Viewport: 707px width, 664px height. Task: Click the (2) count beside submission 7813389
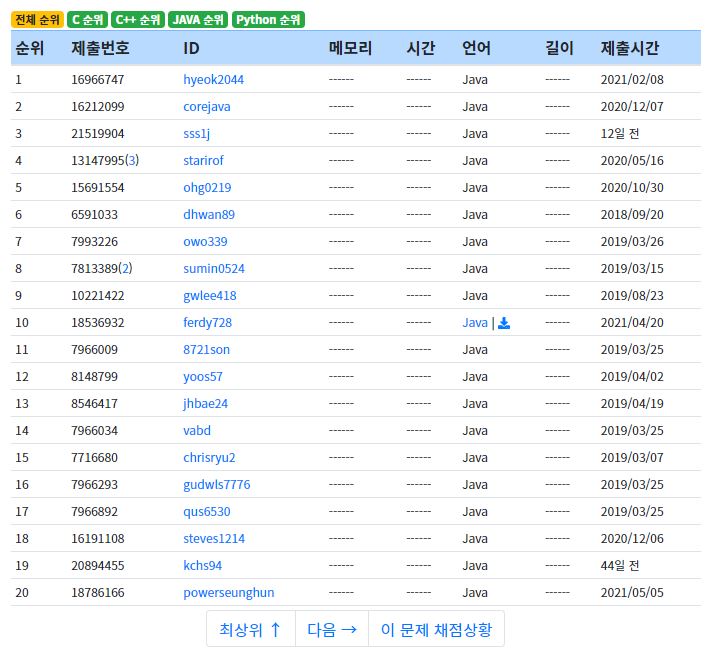click(125, 269)
